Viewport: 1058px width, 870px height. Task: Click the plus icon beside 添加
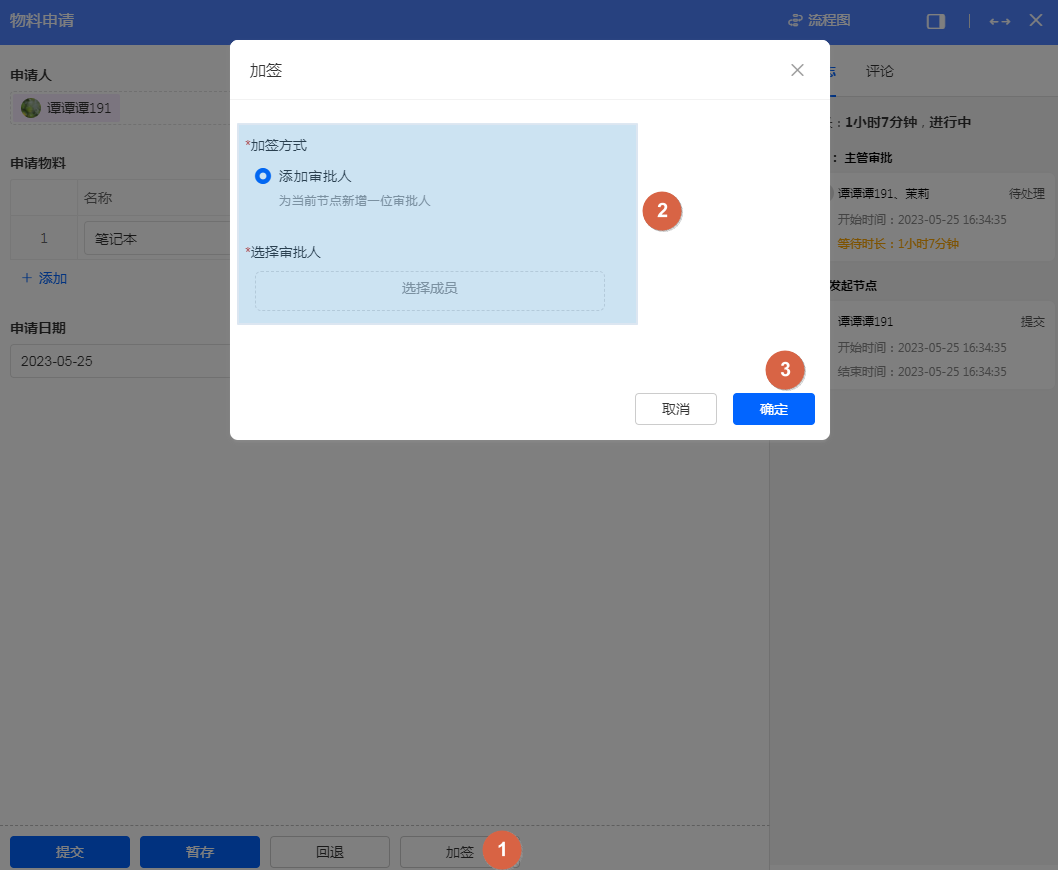27,278
